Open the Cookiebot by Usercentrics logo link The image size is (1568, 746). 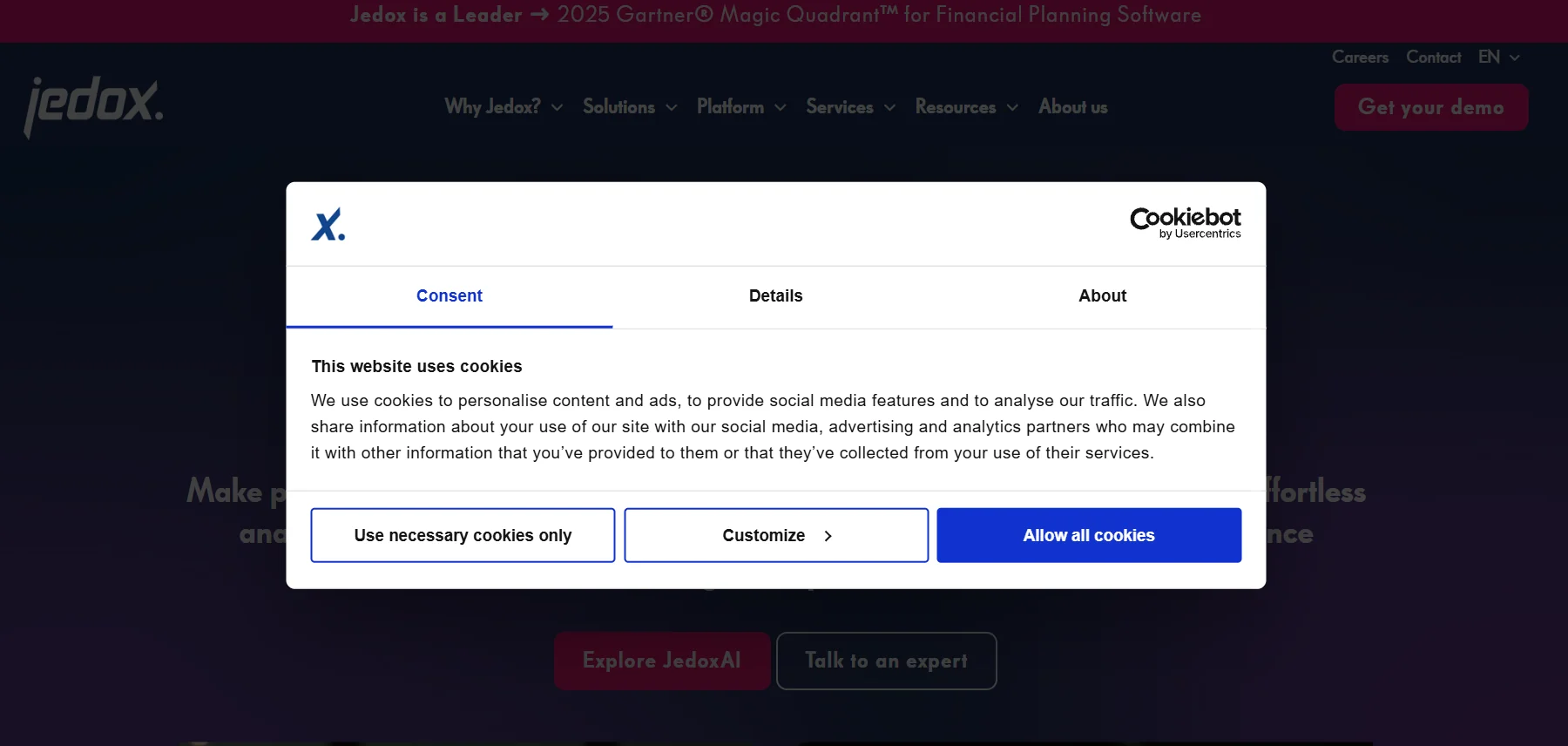coord(1186,223)
